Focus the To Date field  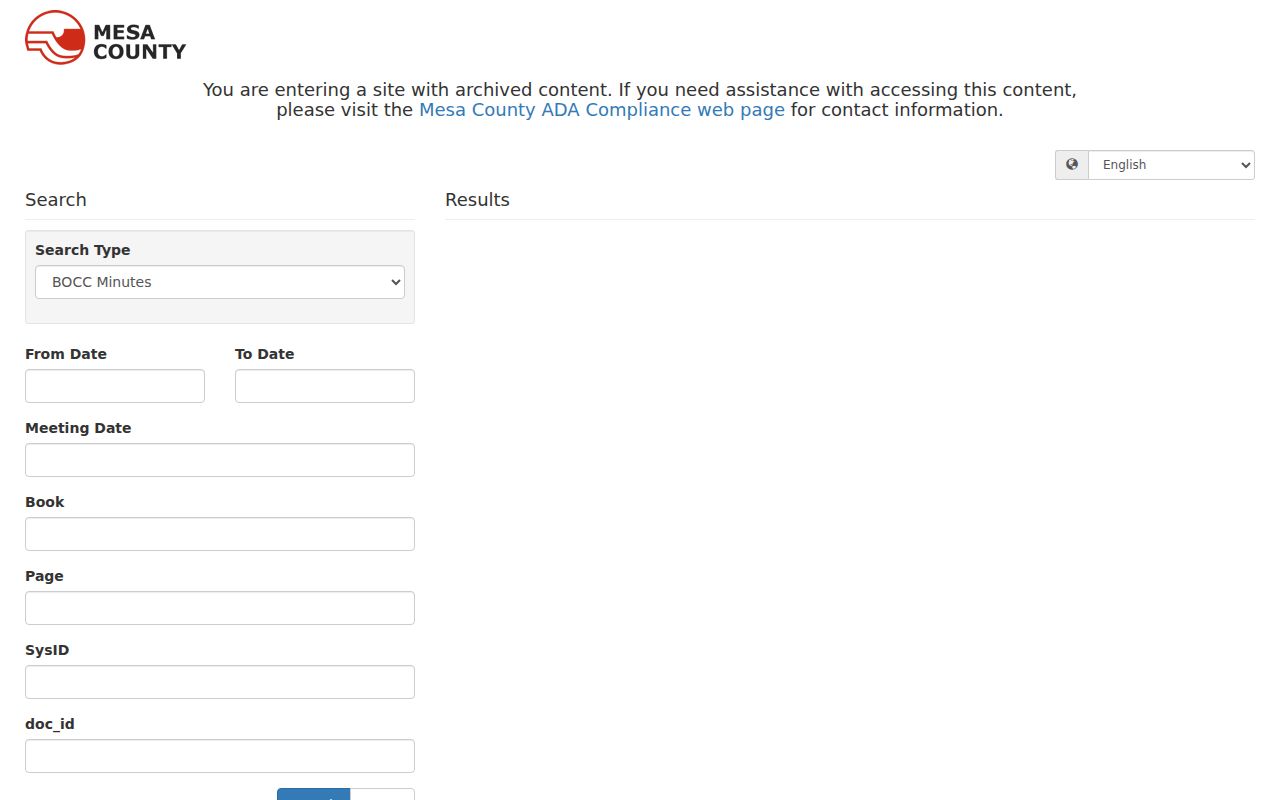325,386
